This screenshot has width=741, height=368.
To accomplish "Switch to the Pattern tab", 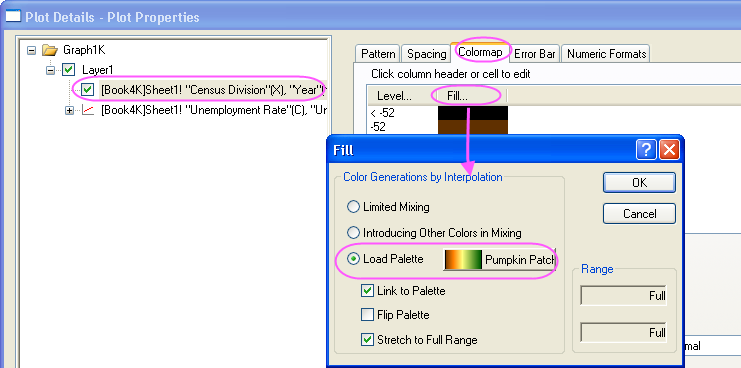I will pyautogui.click(x=378, y=54).
